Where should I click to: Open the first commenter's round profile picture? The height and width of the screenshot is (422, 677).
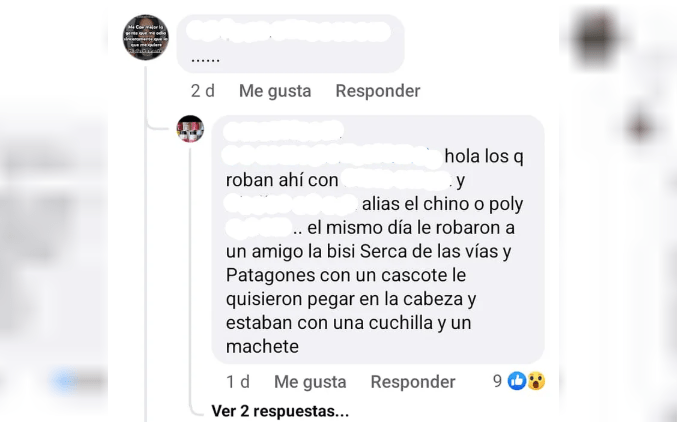click(x=146, y=37)
